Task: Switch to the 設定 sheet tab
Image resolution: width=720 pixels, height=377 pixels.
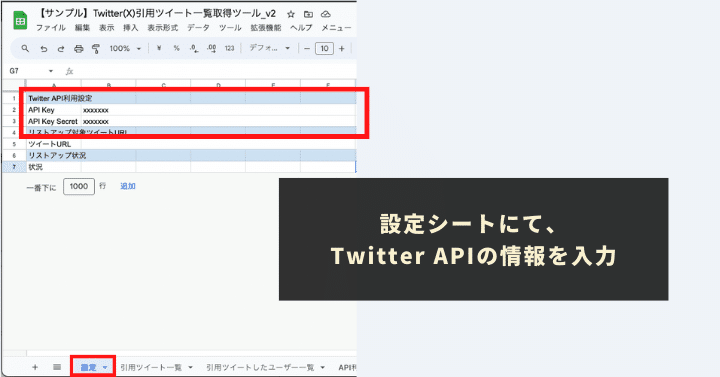Action: pos(88,367)
